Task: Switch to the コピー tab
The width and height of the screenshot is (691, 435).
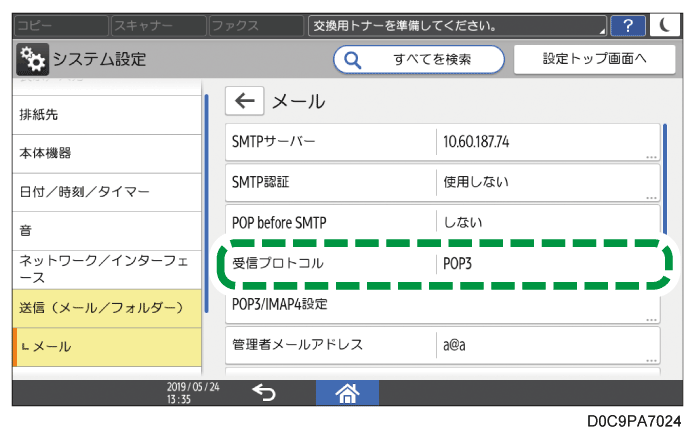Action: coord(61,26)
